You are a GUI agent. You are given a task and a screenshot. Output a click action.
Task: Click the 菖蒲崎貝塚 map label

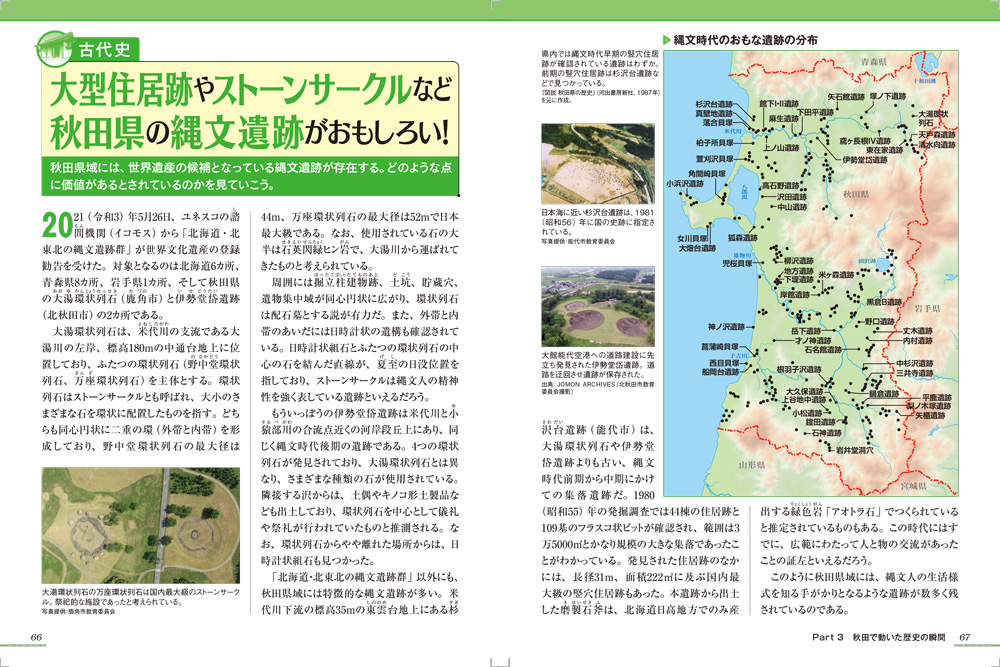pyautogui.click(x=720, y=346)
